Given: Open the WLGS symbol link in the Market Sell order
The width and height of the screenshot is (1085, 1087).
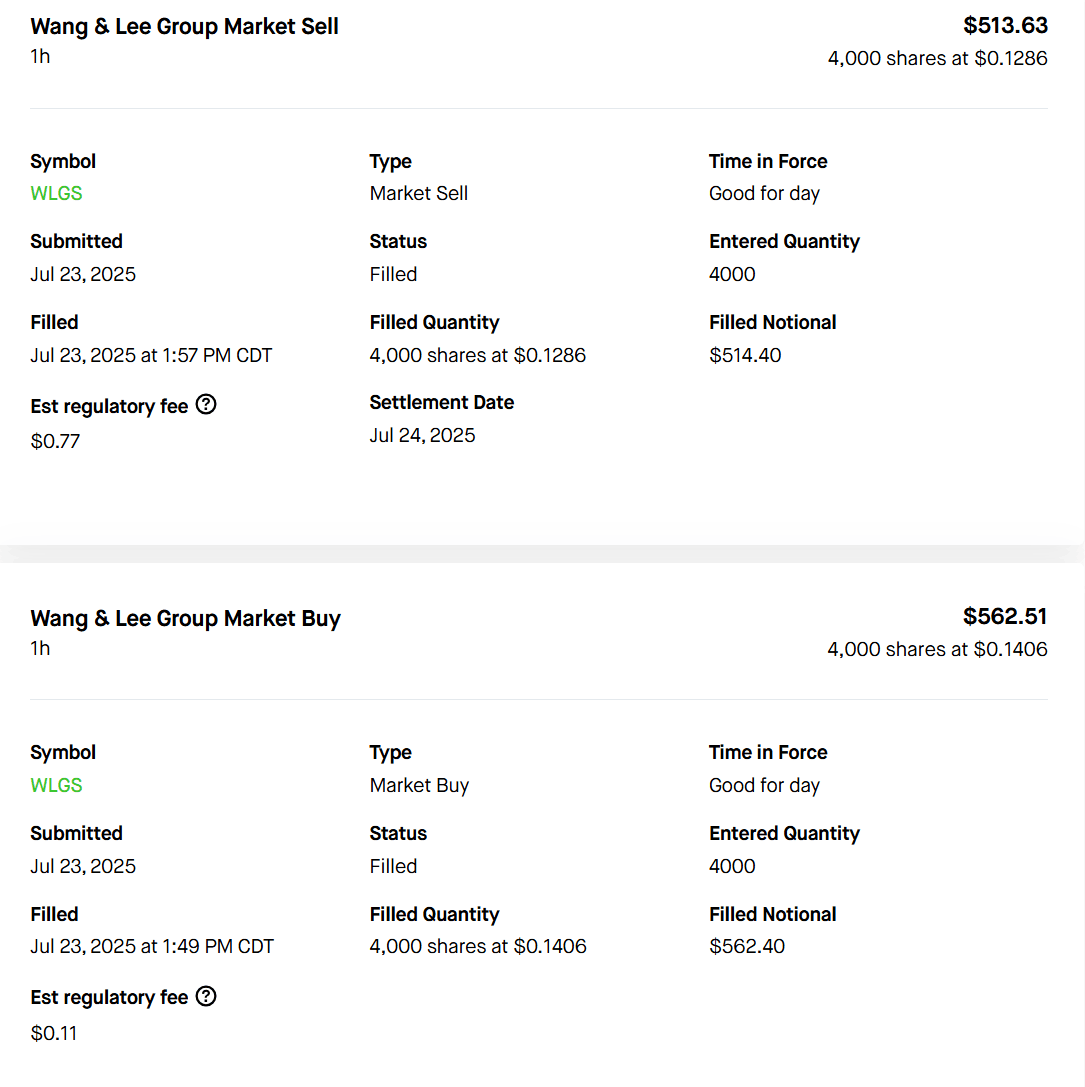Looking at the screenshot, I should 56,193.
